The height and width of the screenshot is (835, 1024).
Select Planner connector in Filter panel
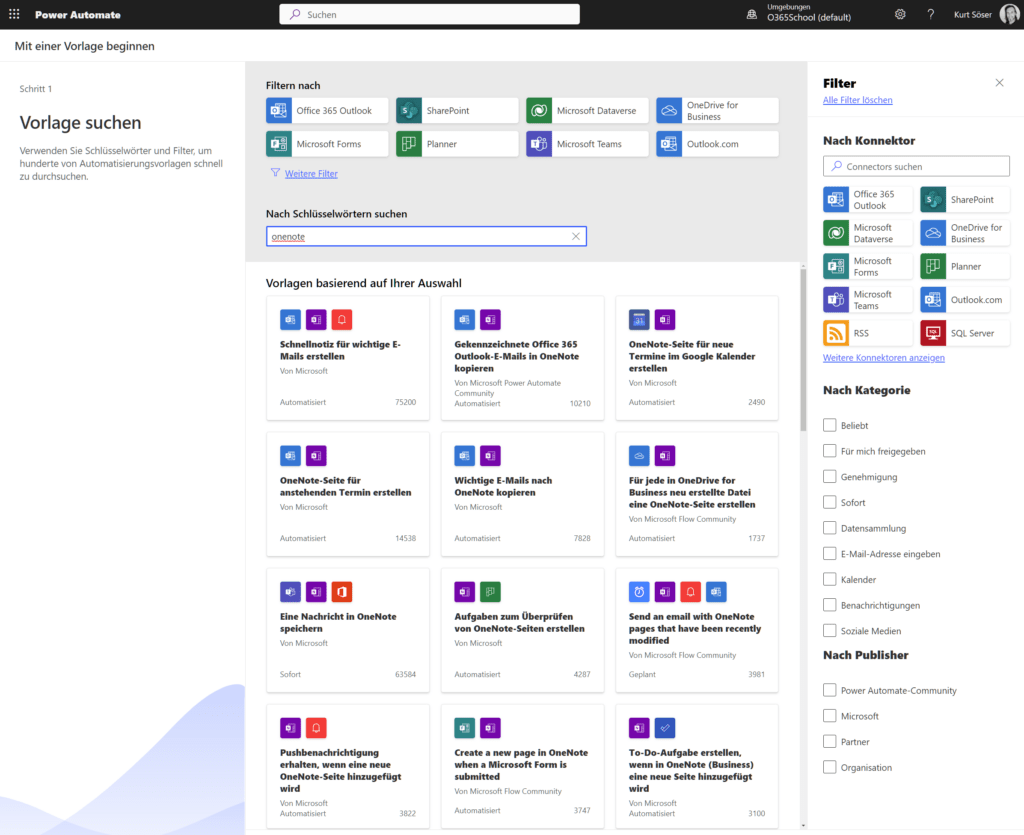[965, 266]
